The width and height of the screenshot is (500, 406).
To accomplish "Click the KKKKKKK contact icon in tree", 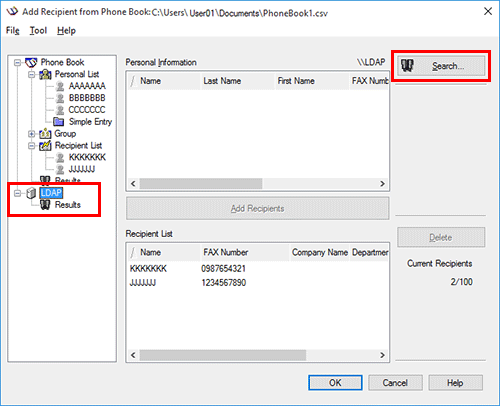I will tap(60, 157).
